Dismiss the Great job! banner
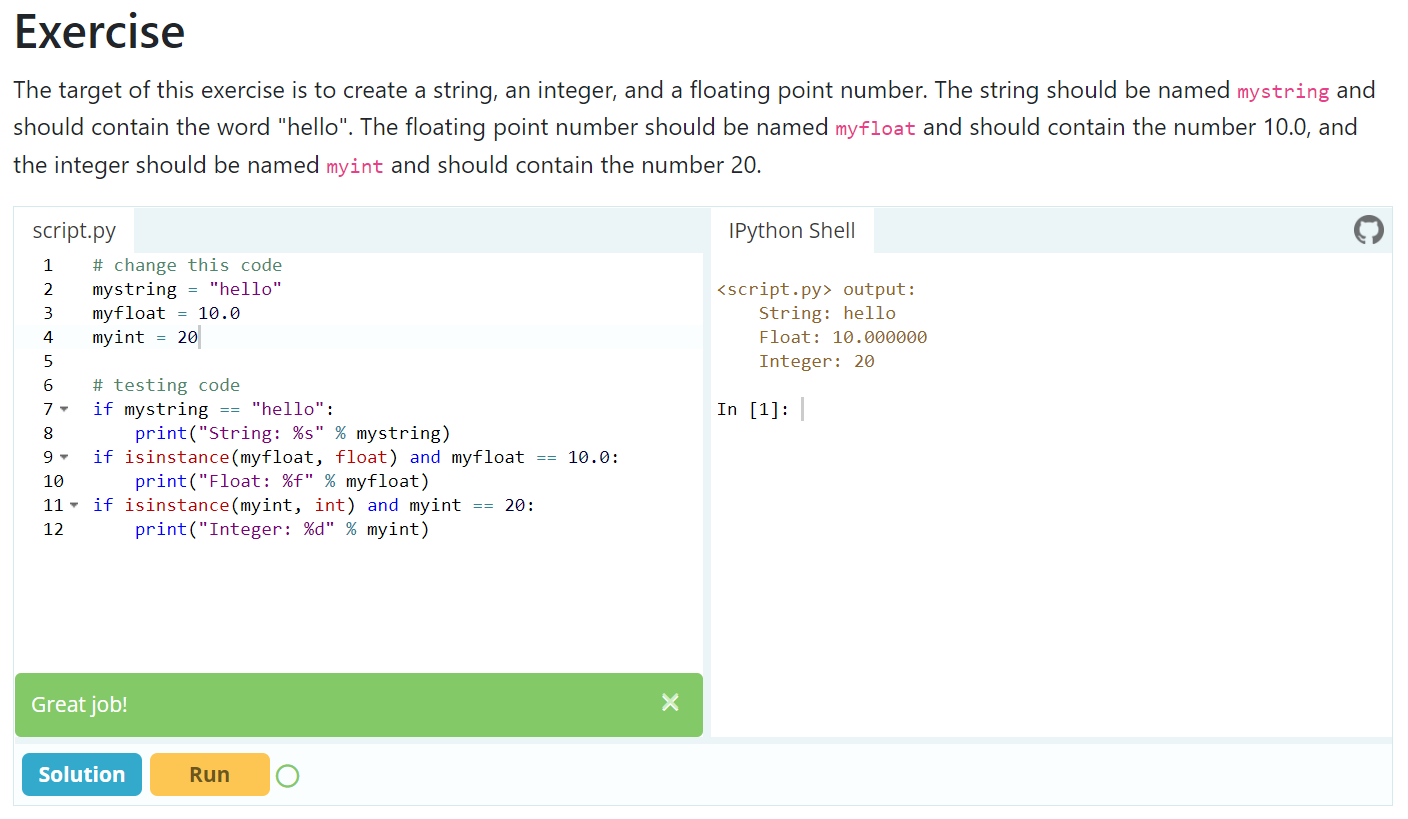Screen dimensions: 1408x819 pos(670,703)
